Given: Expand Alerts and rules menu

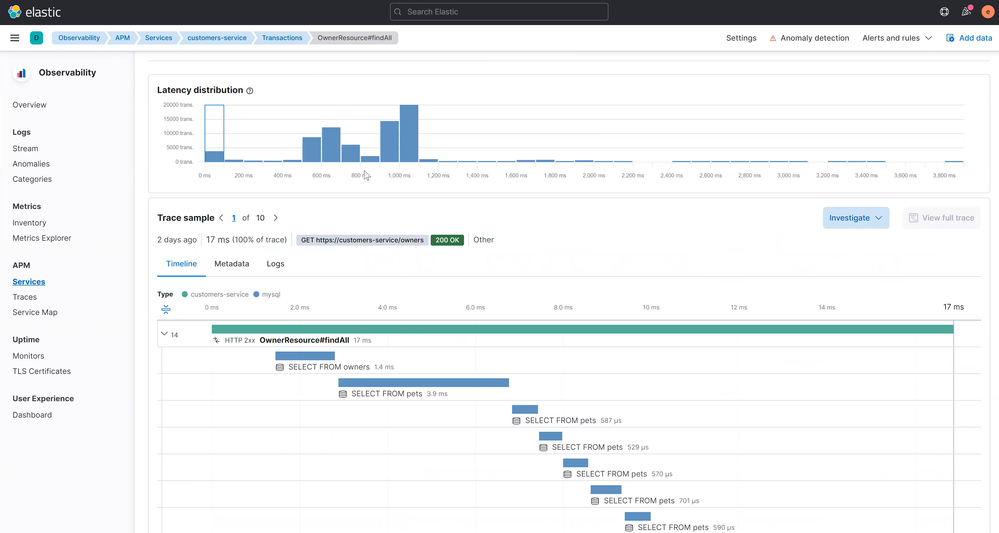Looking at the screenshot, I should pyautogui.click(x=897, y=38).
